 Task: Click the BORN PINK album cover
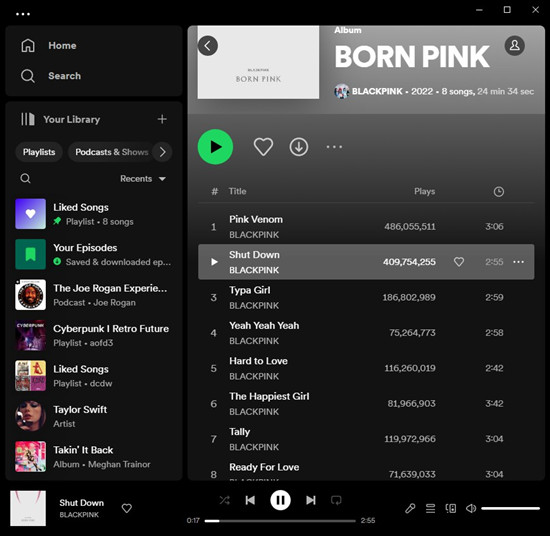coord(259,62)
